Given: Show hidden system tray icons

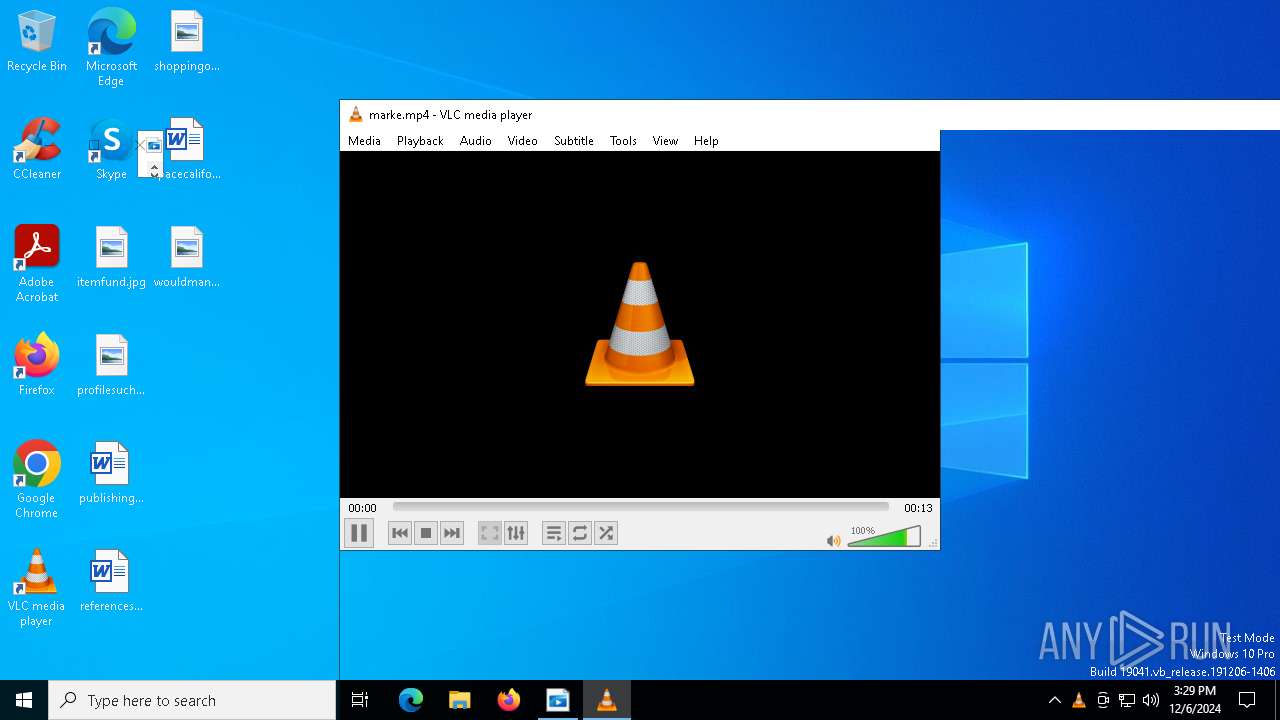Looking at the screenshot, I should (1054, 700).
